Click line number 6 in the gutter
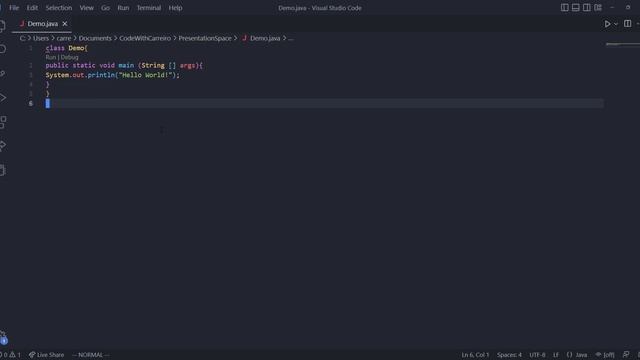Image resolution: width=640 pixels, height=360 pixels. [31, 104]
